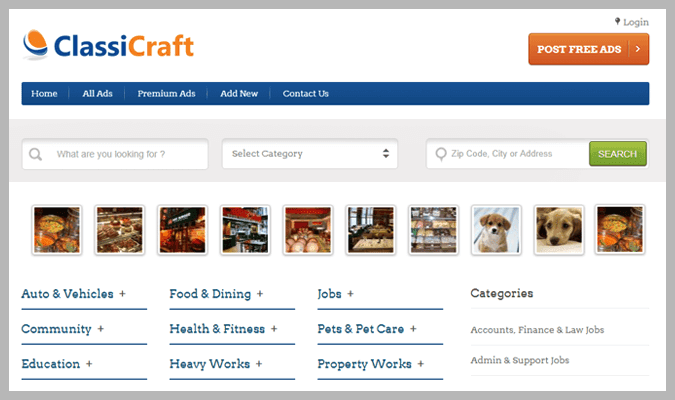This screenshot has width=675, height=400.
Task: Select Contact Us in the navigation bar
Action: tap(305, 94)
